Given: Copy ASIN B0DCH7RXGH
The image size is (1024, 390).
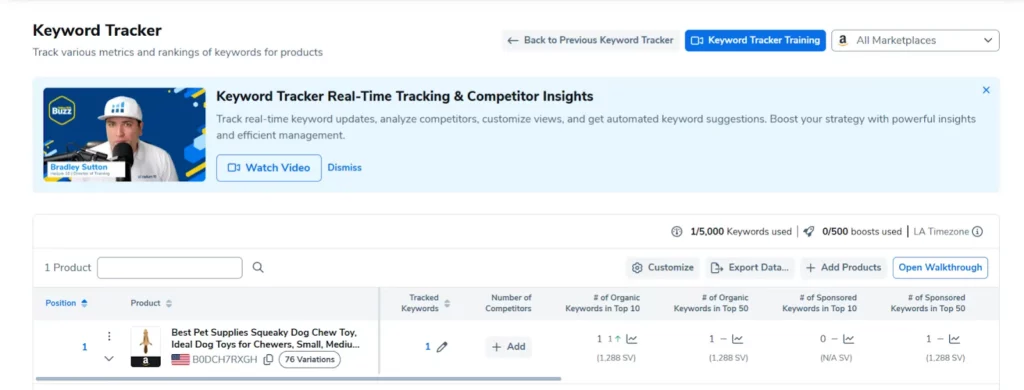Looking at the screenshot, I should 268,360.
